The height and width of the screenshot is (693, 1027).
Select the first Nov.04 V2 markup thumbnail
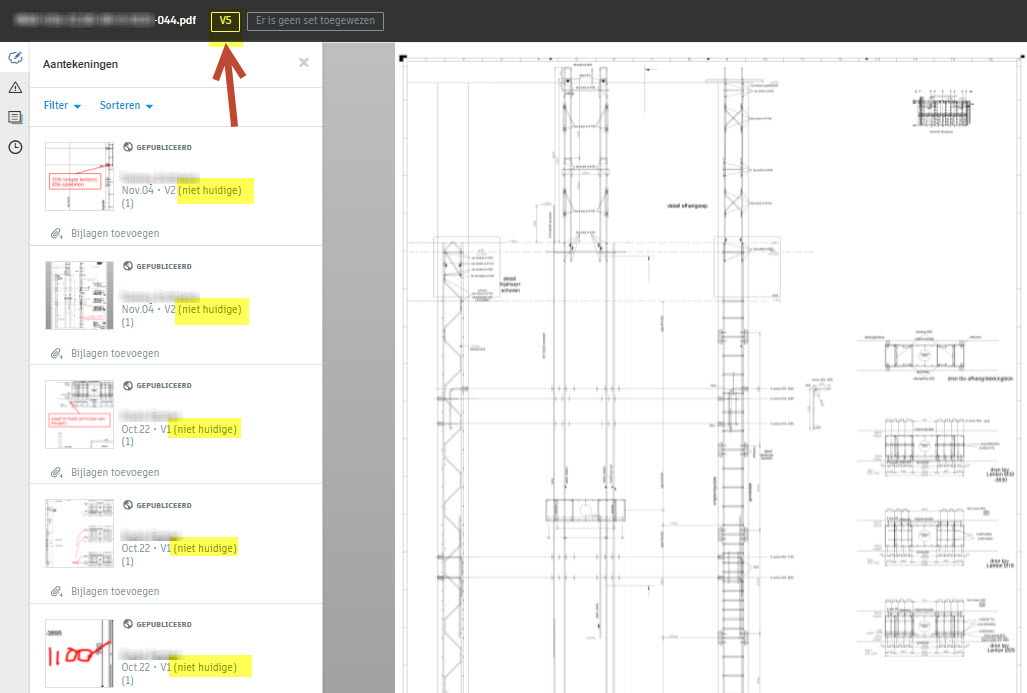coord(79,176)
